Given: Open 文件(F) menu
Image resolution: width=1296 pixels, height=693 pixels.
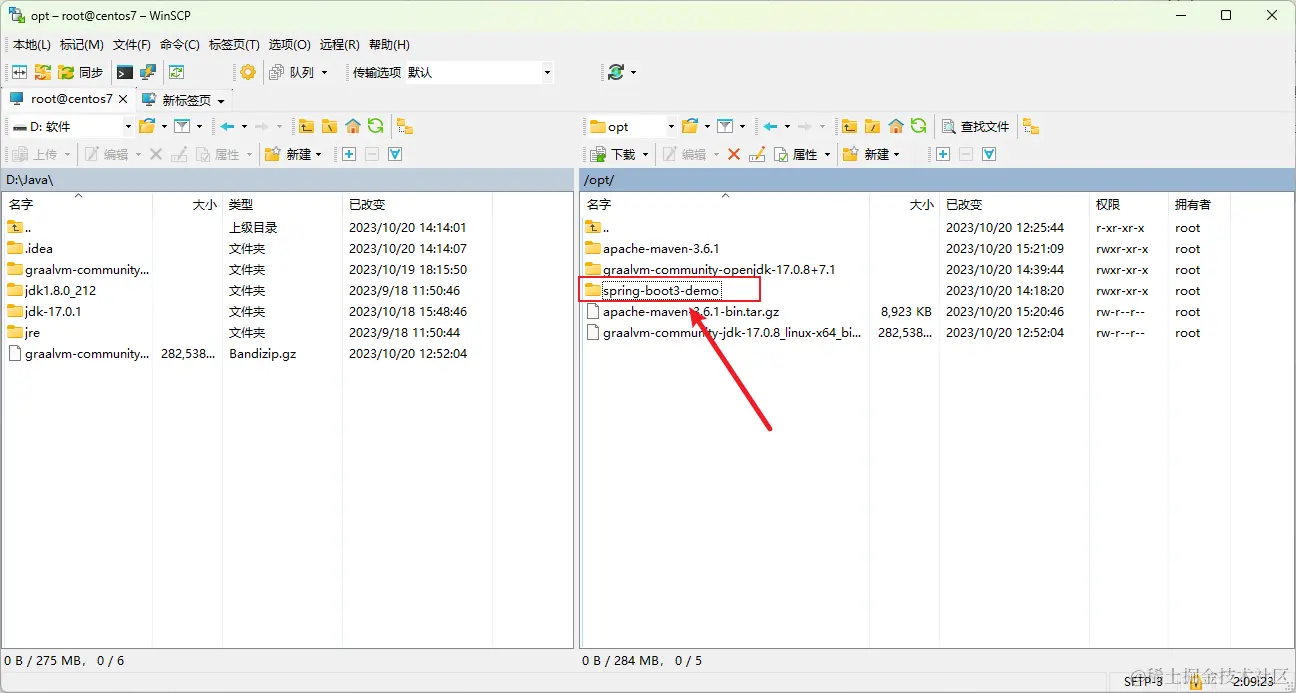Looking at the screenshot, I should point(132,45).
